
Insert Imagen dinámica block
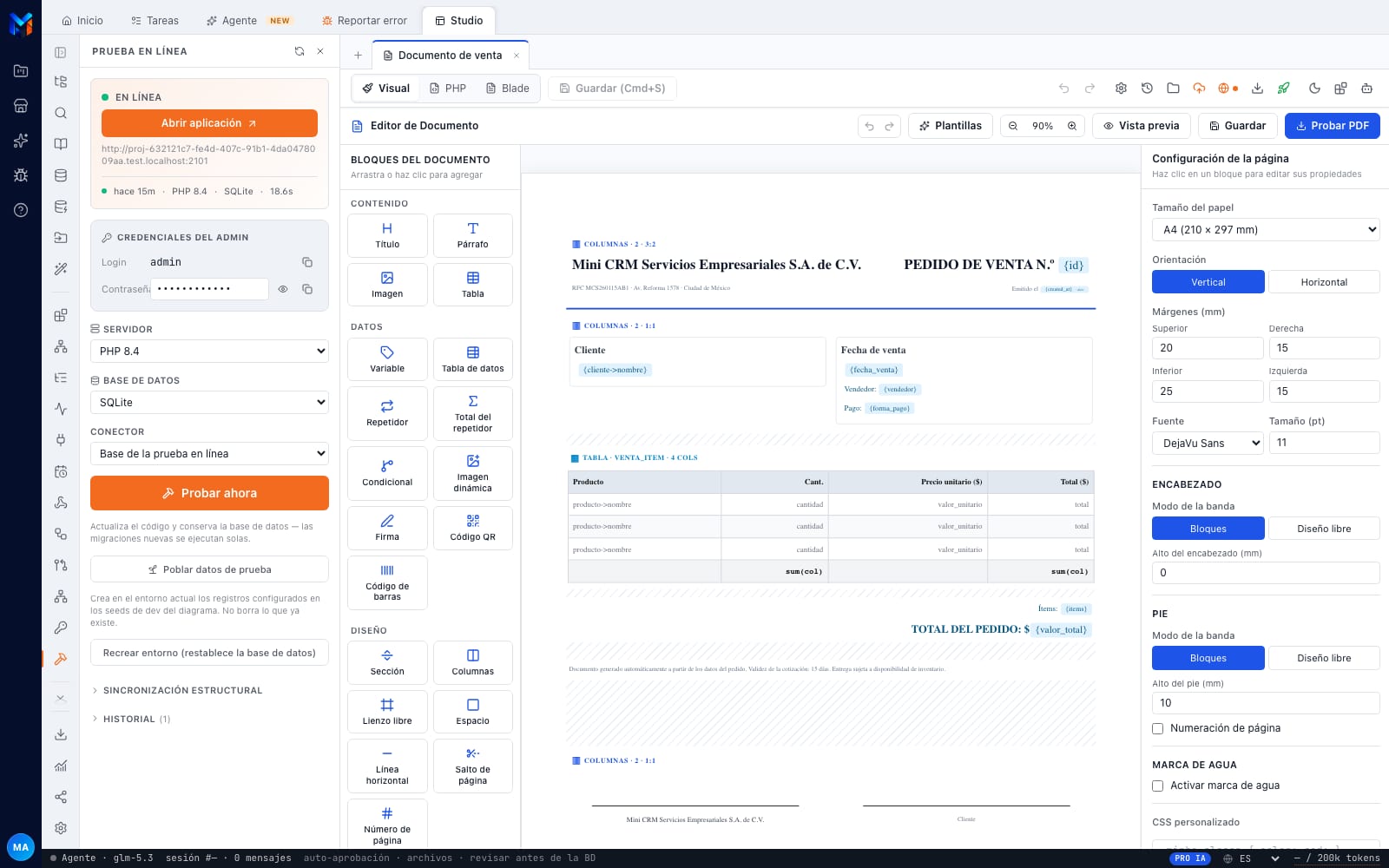tap(472, 473)
